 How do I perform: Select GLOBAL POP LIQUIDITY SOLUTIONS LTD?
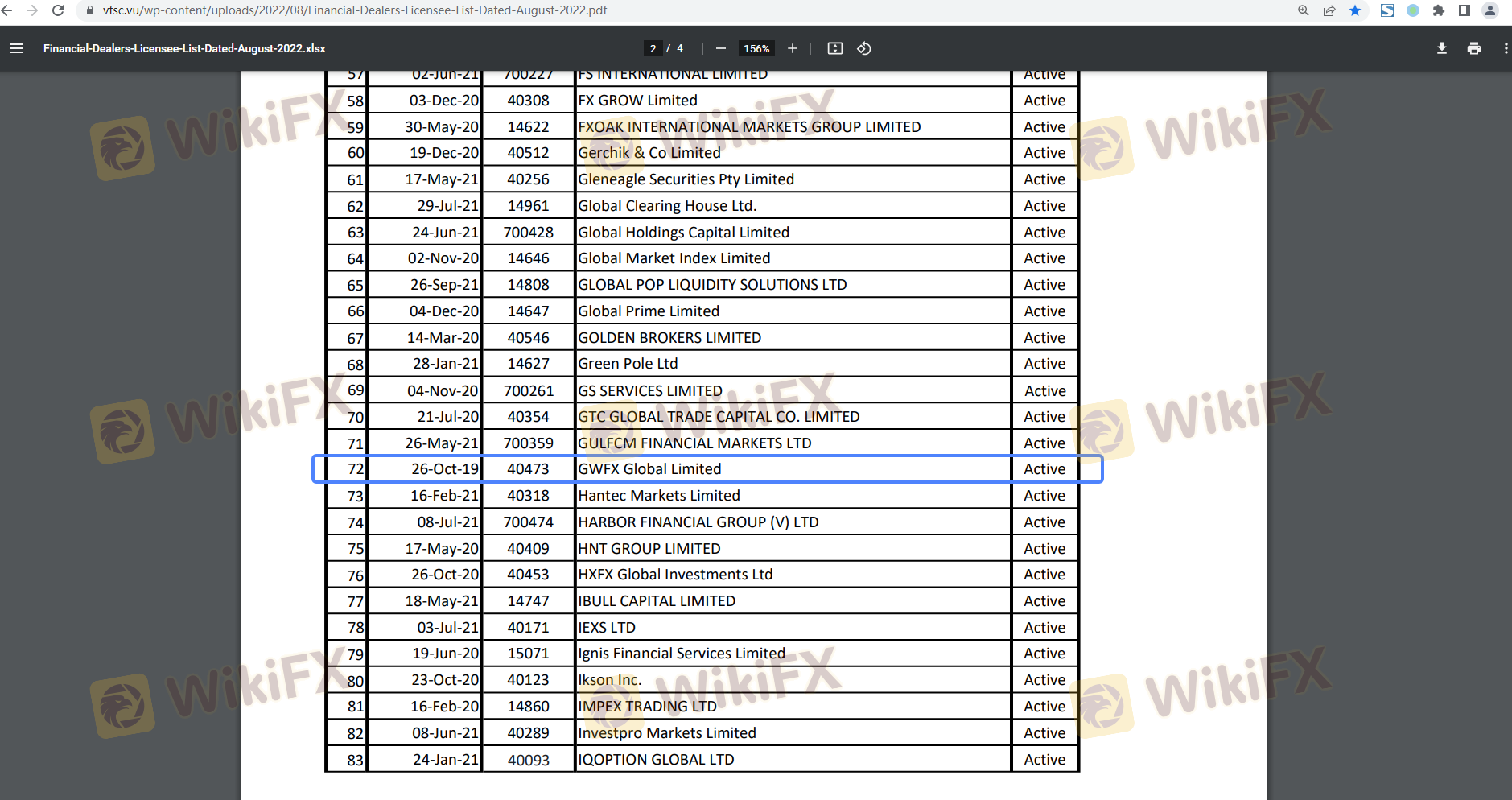coord(712,285)
